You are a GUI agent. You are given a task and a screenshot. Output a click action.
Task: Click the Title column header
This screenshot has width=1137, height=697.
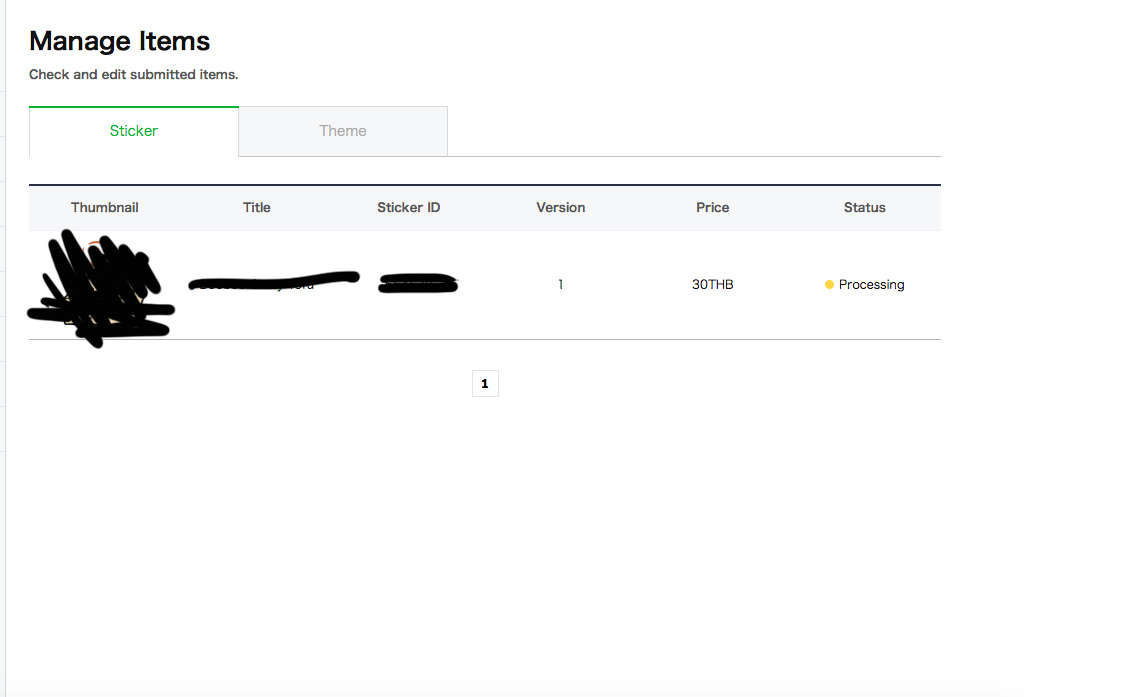coord(257,207)
